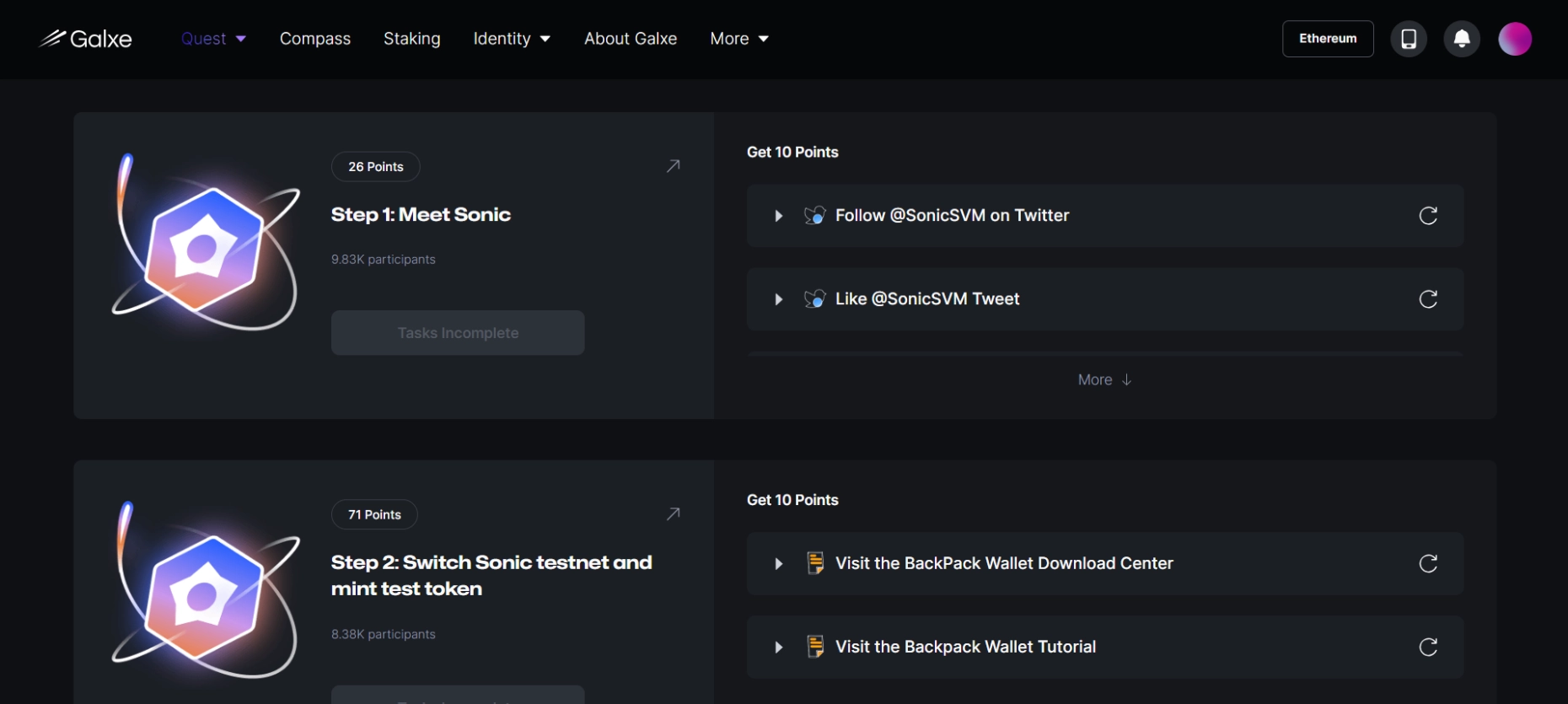This screenshot has height=704, width=1568.
Task: Click the 8.38K participants text
Action: tap(384, 634)
